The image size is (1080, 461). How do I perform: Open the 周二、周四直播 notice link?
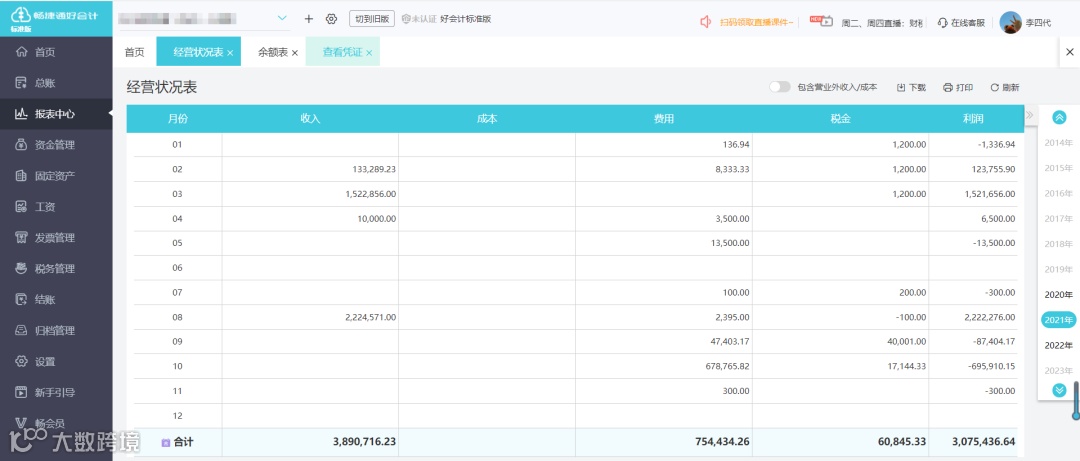pos(882,22)
